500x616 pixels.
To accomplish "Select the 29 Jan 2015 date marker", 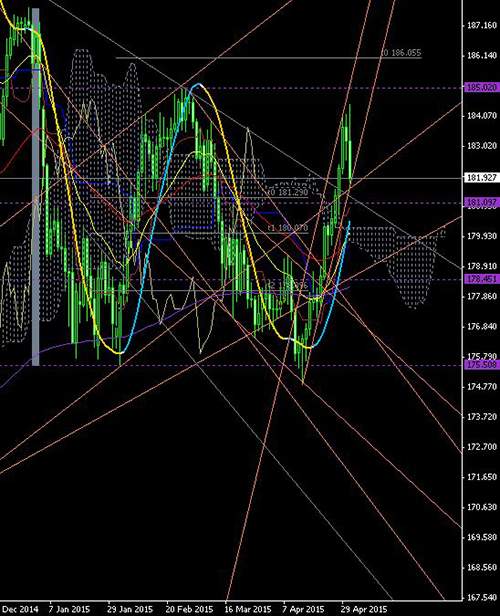I will [130, 609].
